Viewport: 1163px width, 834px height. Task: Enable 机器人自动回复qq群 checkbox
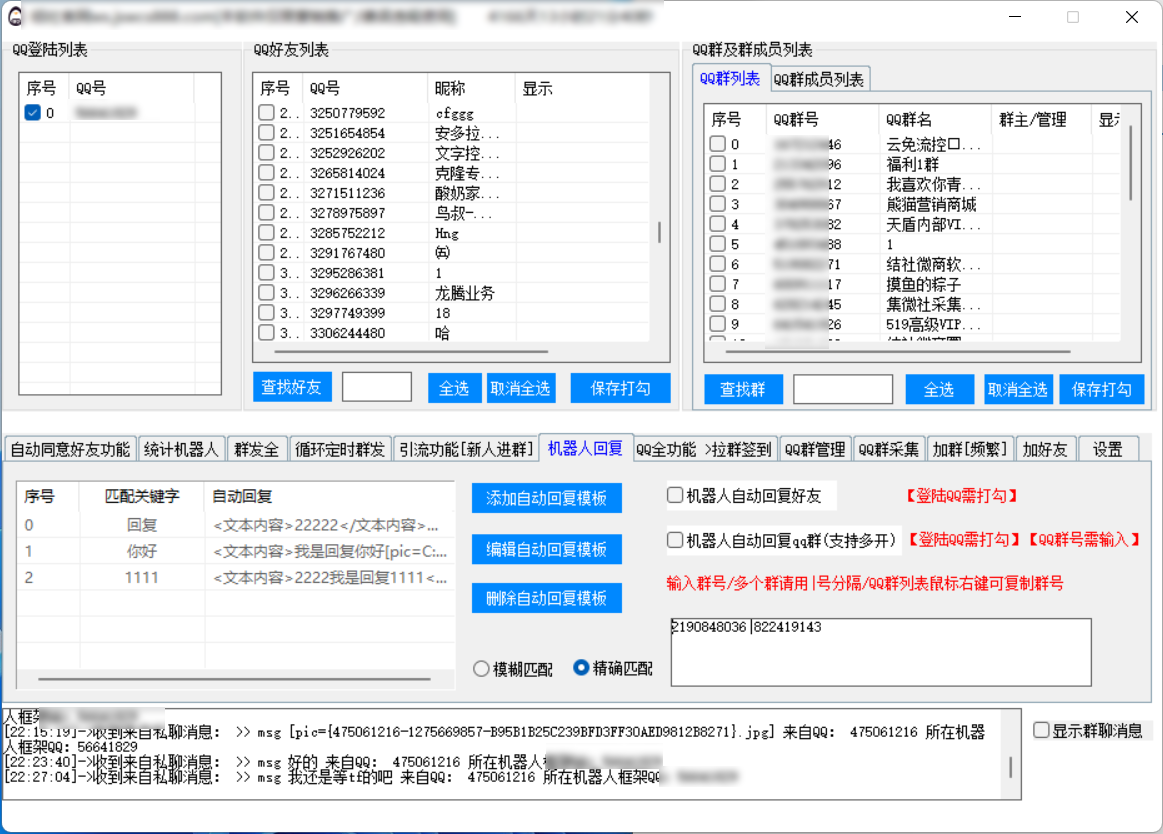click(x=676, y=540)
